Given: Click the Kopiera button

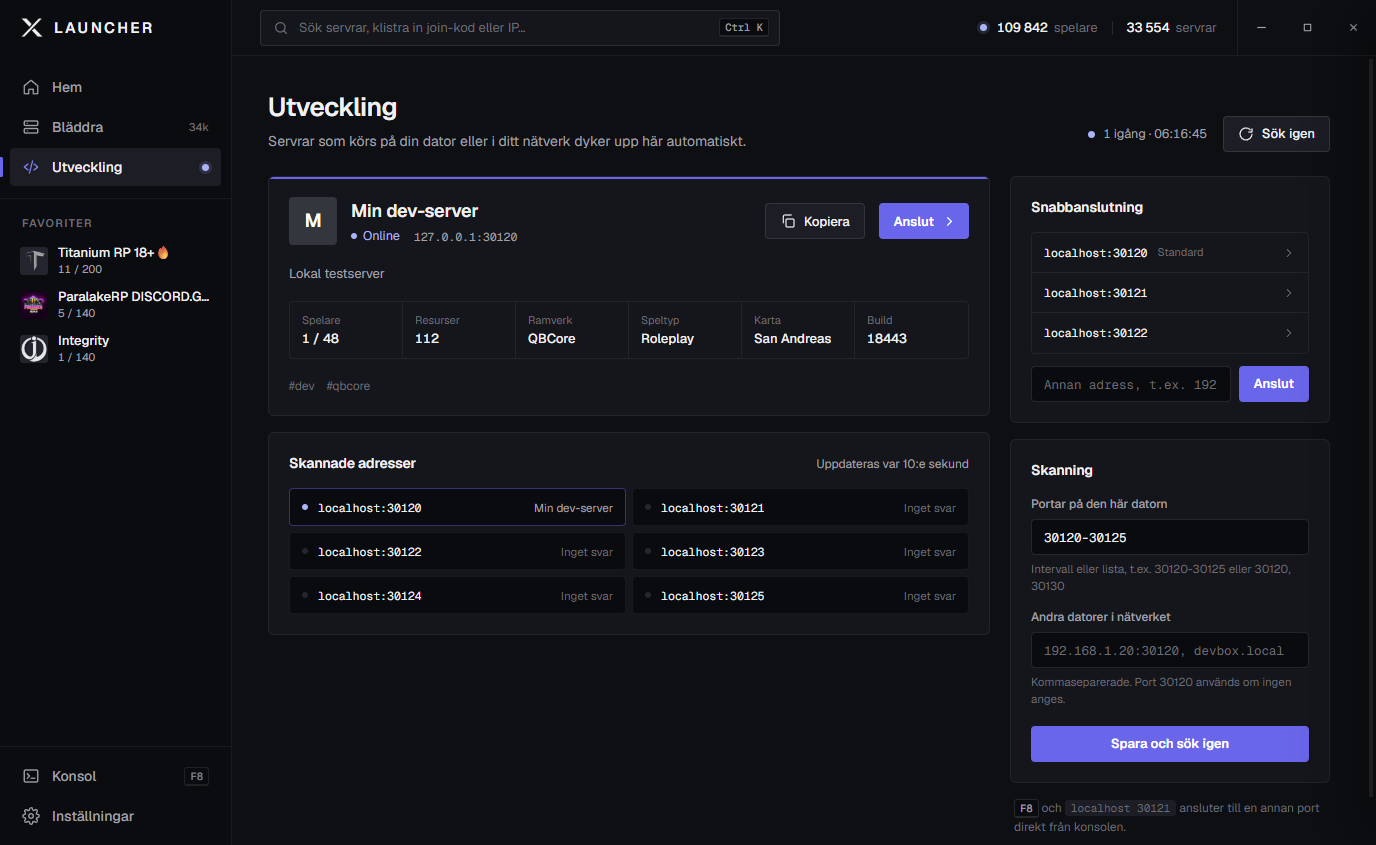Looking at the screenshot, I should click(815, 221).
